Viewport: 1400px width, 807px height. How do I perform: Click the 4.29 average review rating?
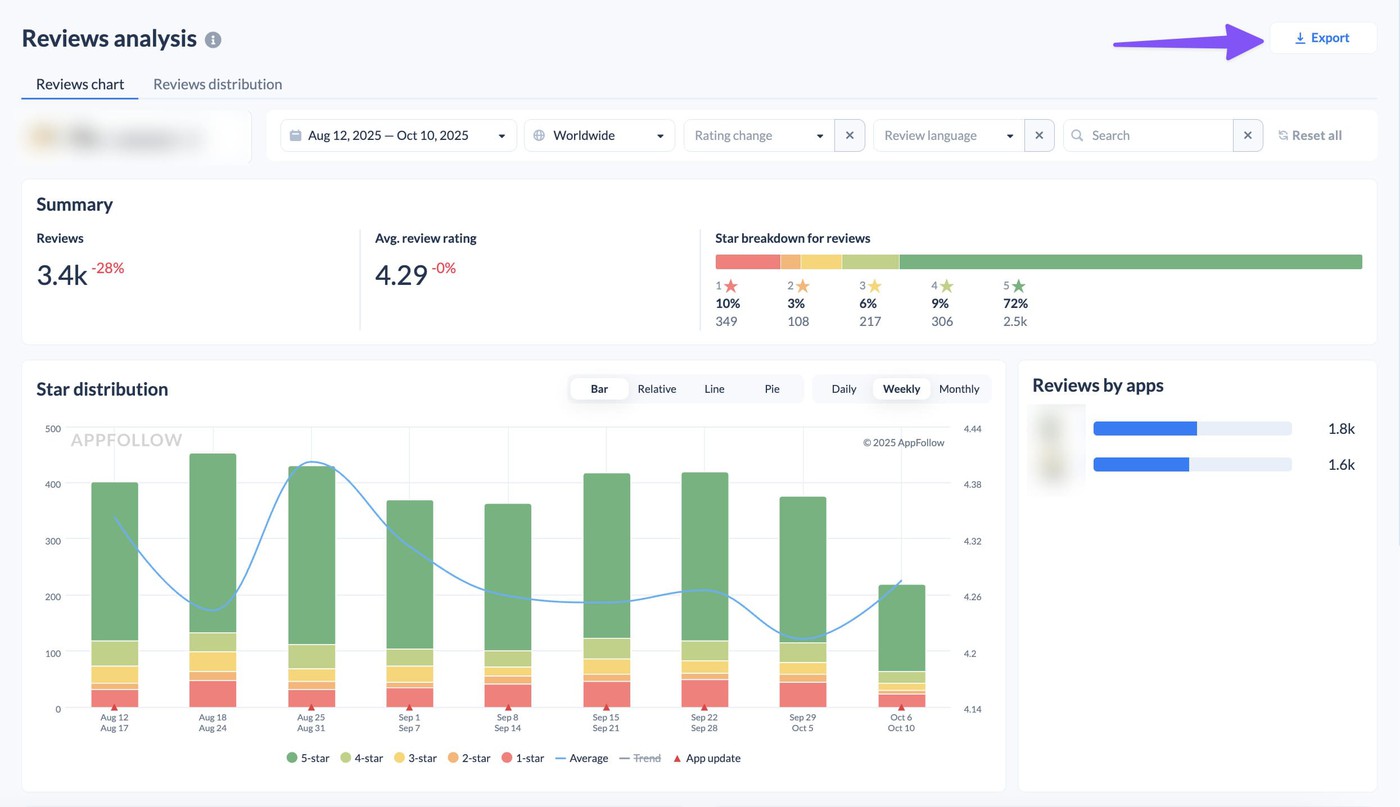point(401,275)
